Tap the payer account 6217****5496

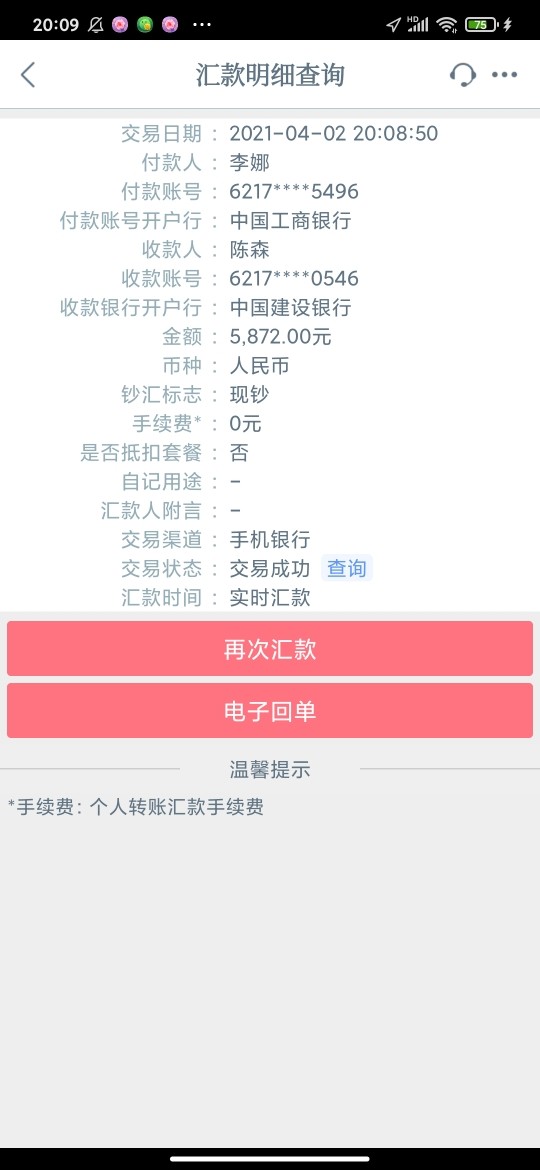(x=294, y=192)
